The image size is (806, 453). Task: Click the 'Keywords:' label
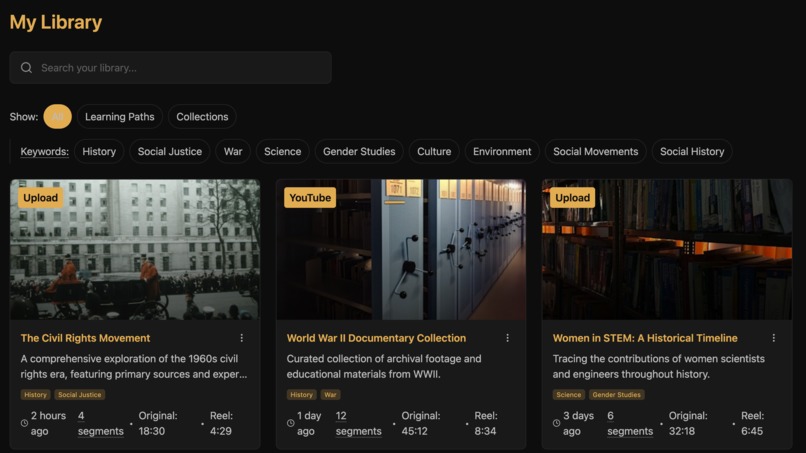click(44, 152)
